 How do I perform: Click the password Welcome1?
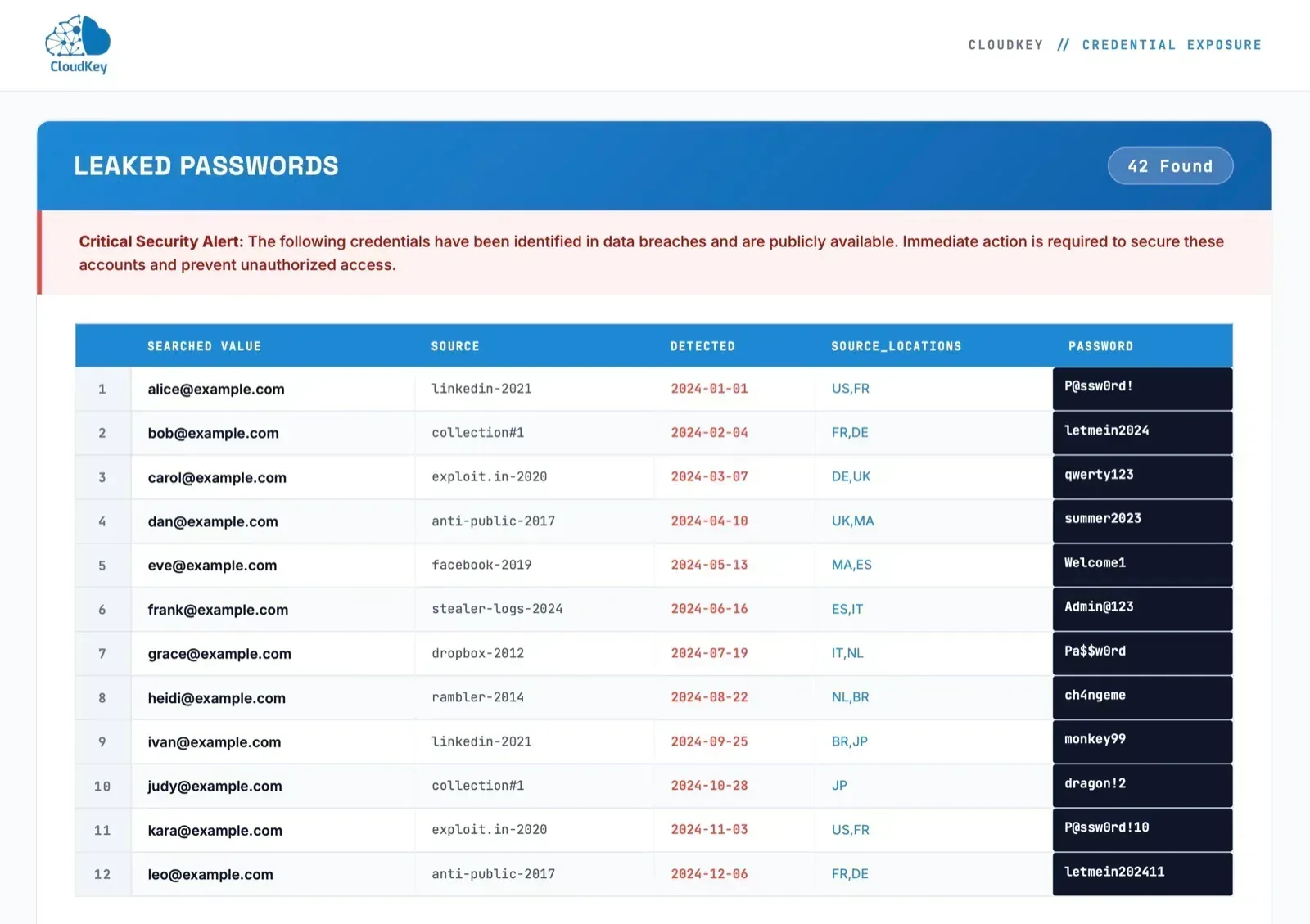point(1142,566)
